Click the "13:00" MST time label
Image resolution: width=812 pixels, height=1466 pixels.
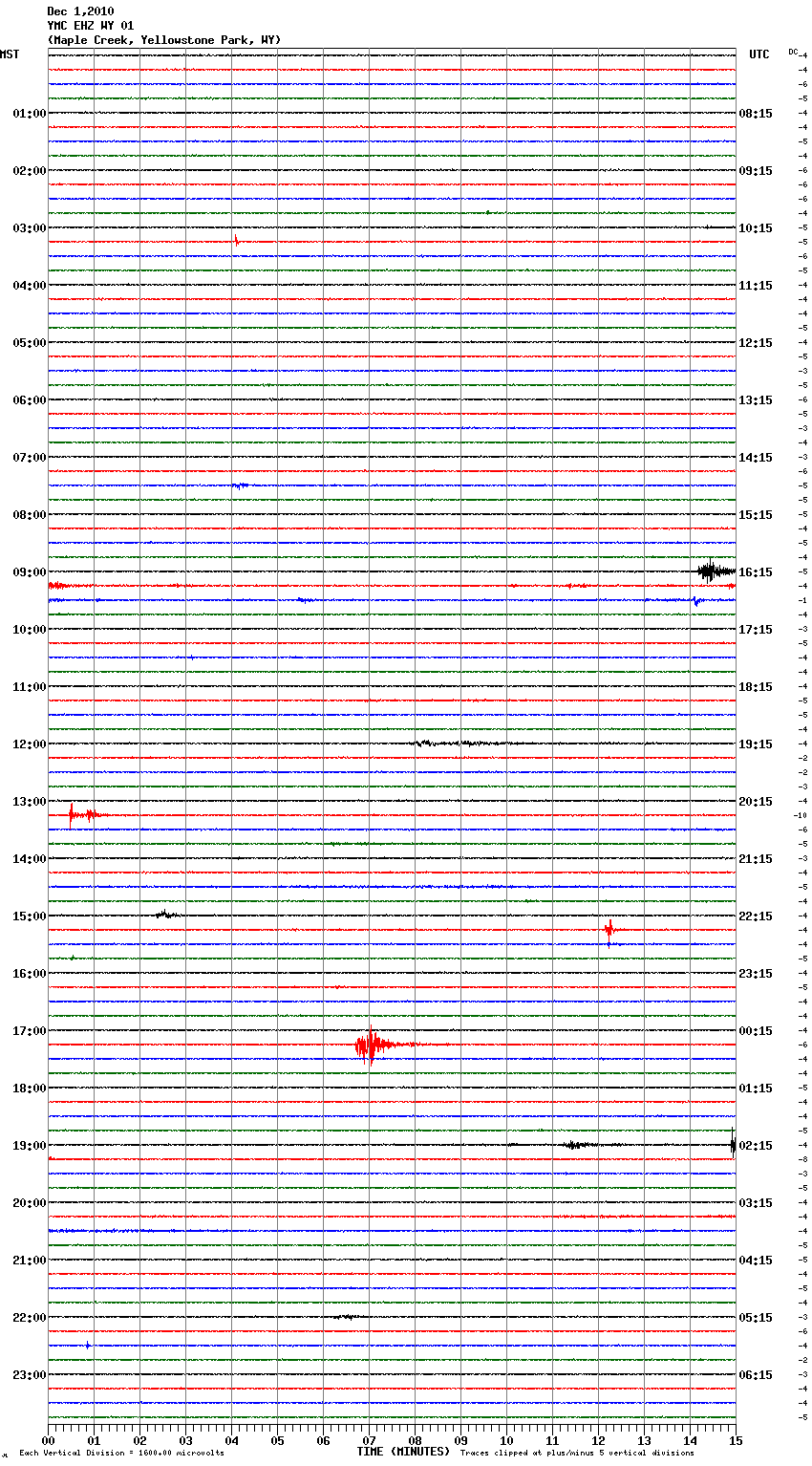[30, 802]
